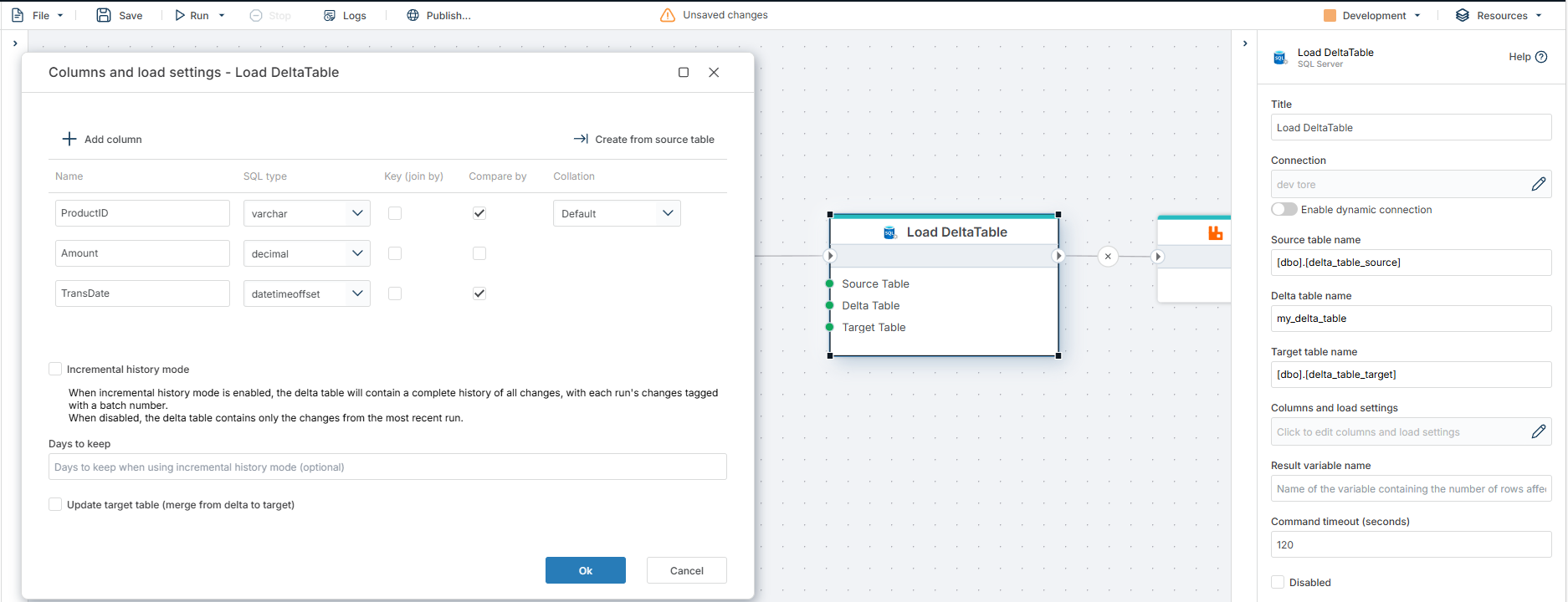Viewport: 1568px width, 602px height.
Task: Click the File document icon
Action: (x=18, y=15)
